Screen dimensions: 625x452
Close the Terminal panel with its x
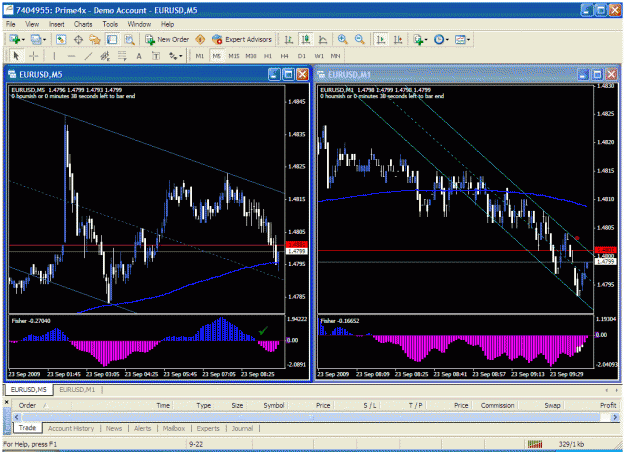click(x=6, y=402)
